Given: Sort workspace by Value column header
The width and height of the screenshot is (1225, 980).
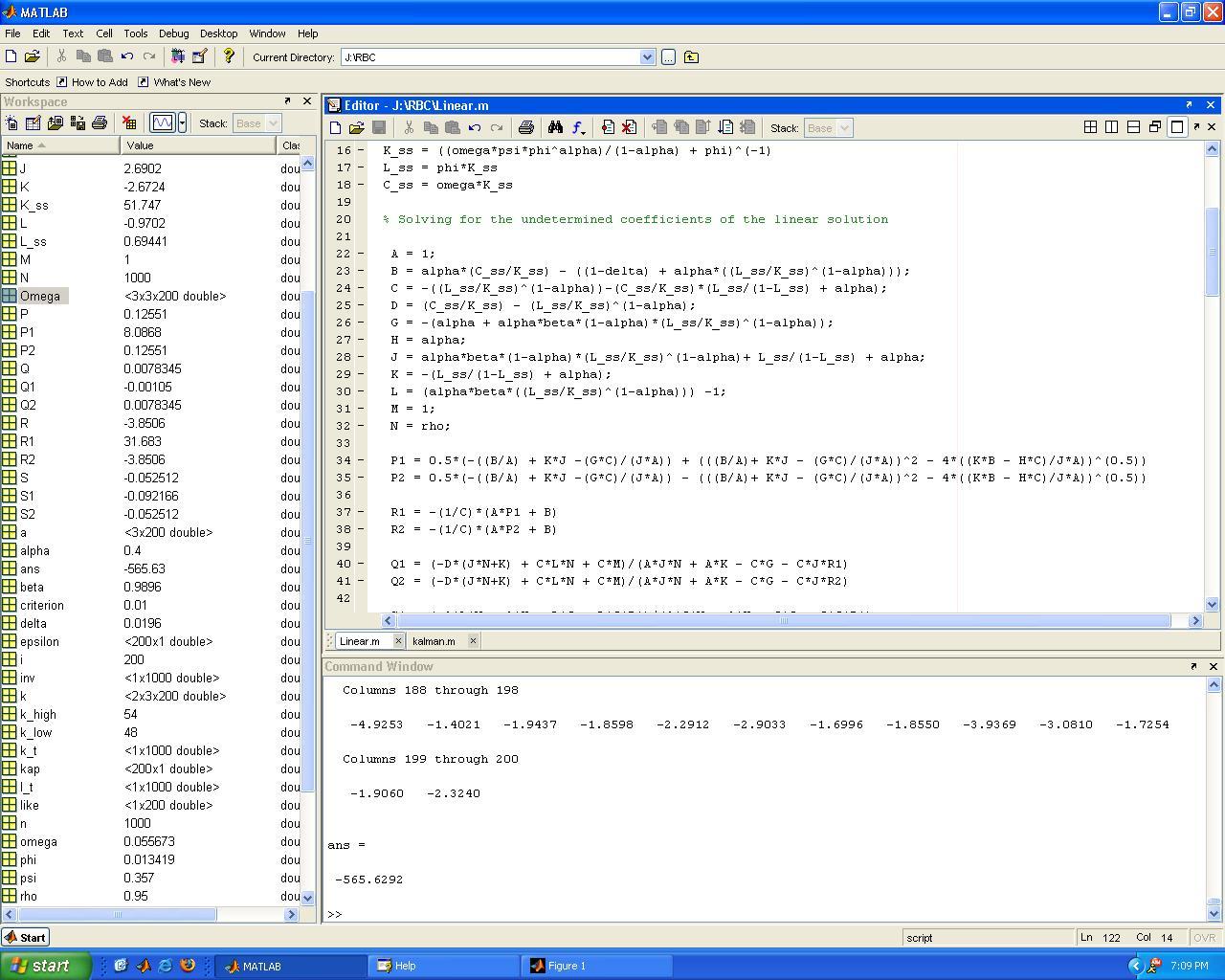Looking at the screenshot, I should click(198, 145).
